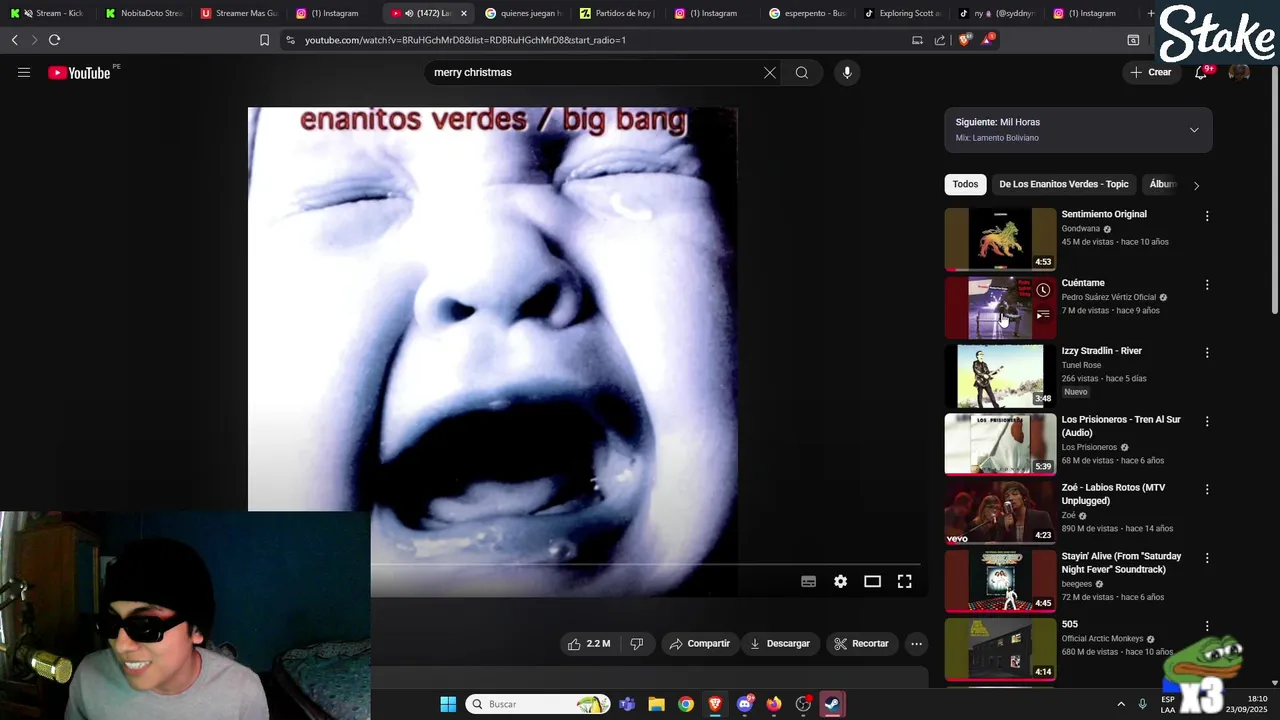
Task: Open the Sentimiento Original thumbnail
Action: click(x=1000, y=239)
